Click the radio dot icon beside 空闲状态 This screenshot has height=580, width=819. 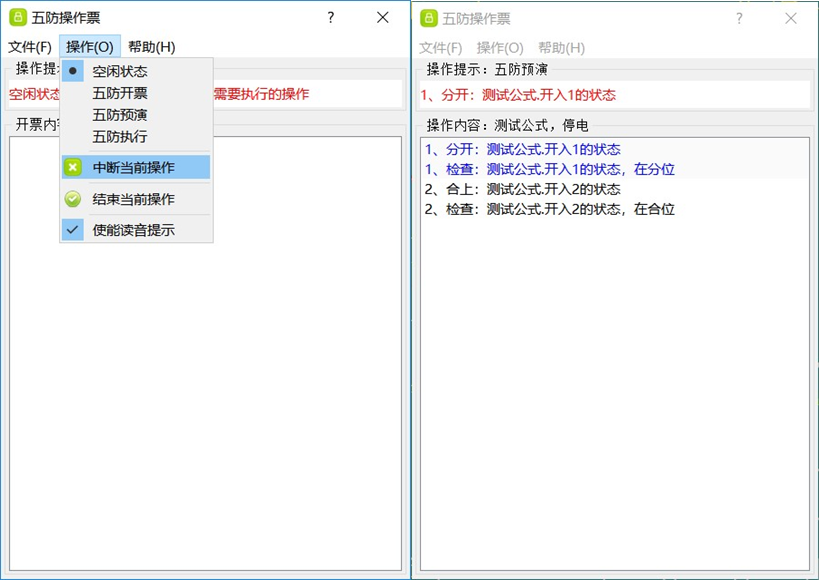click(x=72, y=70)
